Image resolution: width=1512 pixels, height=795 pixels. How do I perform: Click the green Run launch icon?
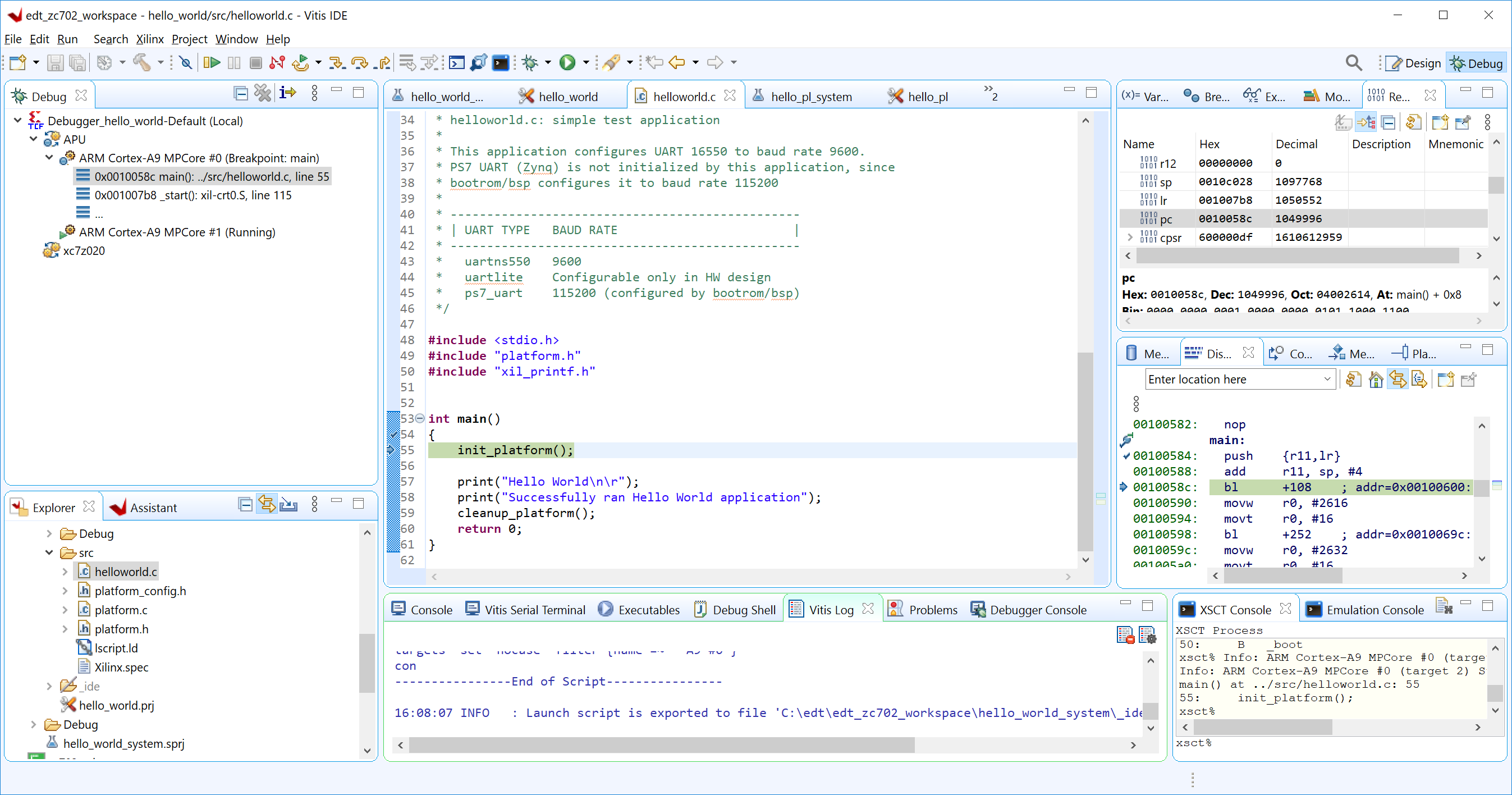(567, 62)
